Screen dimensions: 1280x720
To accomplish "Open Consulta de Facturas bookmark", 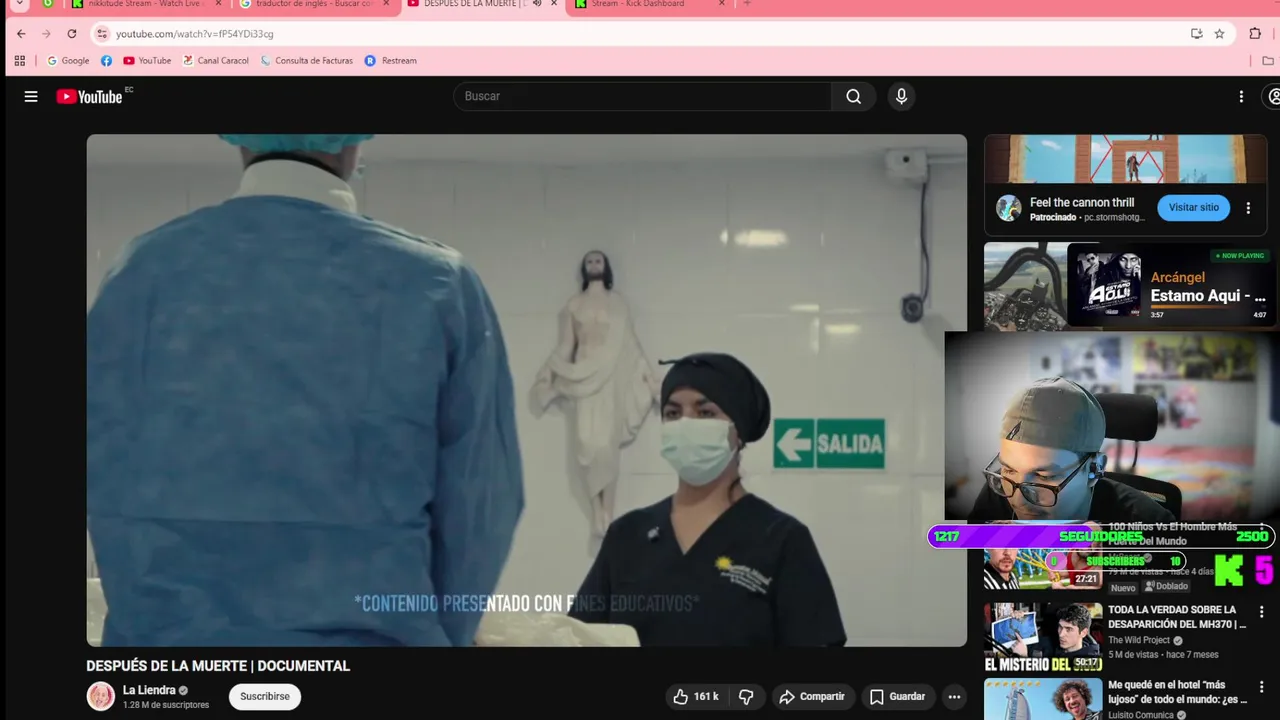I will pyautogui.click(x=306, y=60).
